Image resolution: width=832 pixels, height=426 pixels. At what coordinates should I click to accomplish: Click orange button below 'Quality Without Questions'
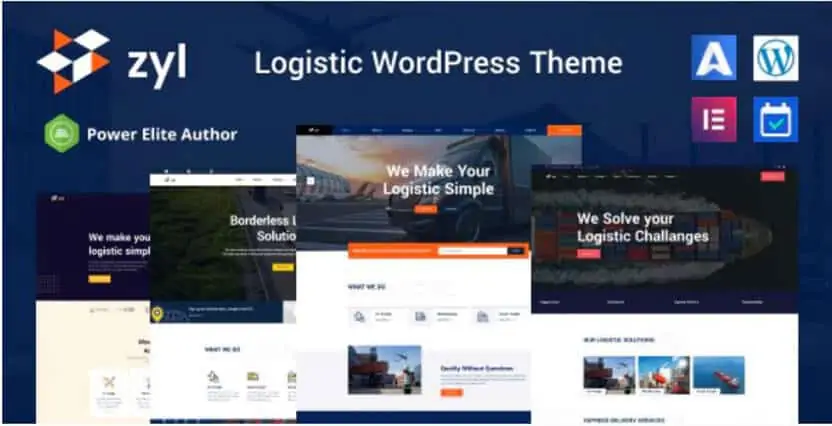point(452,393)
